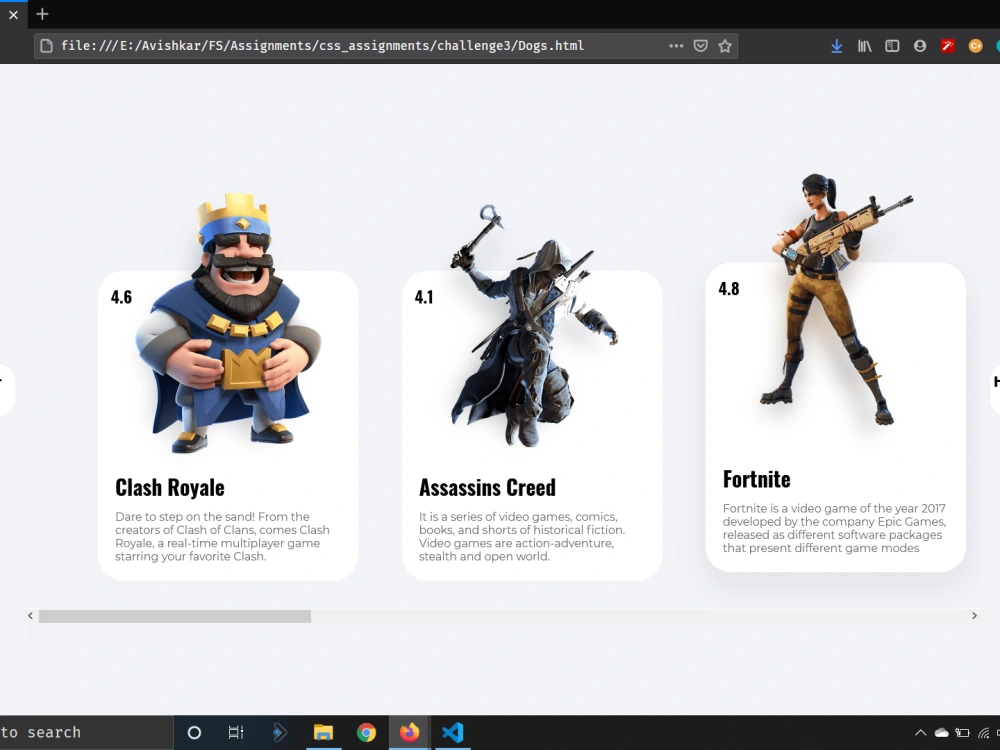
Task: Click the Fortnite description text
Action: 834,528
